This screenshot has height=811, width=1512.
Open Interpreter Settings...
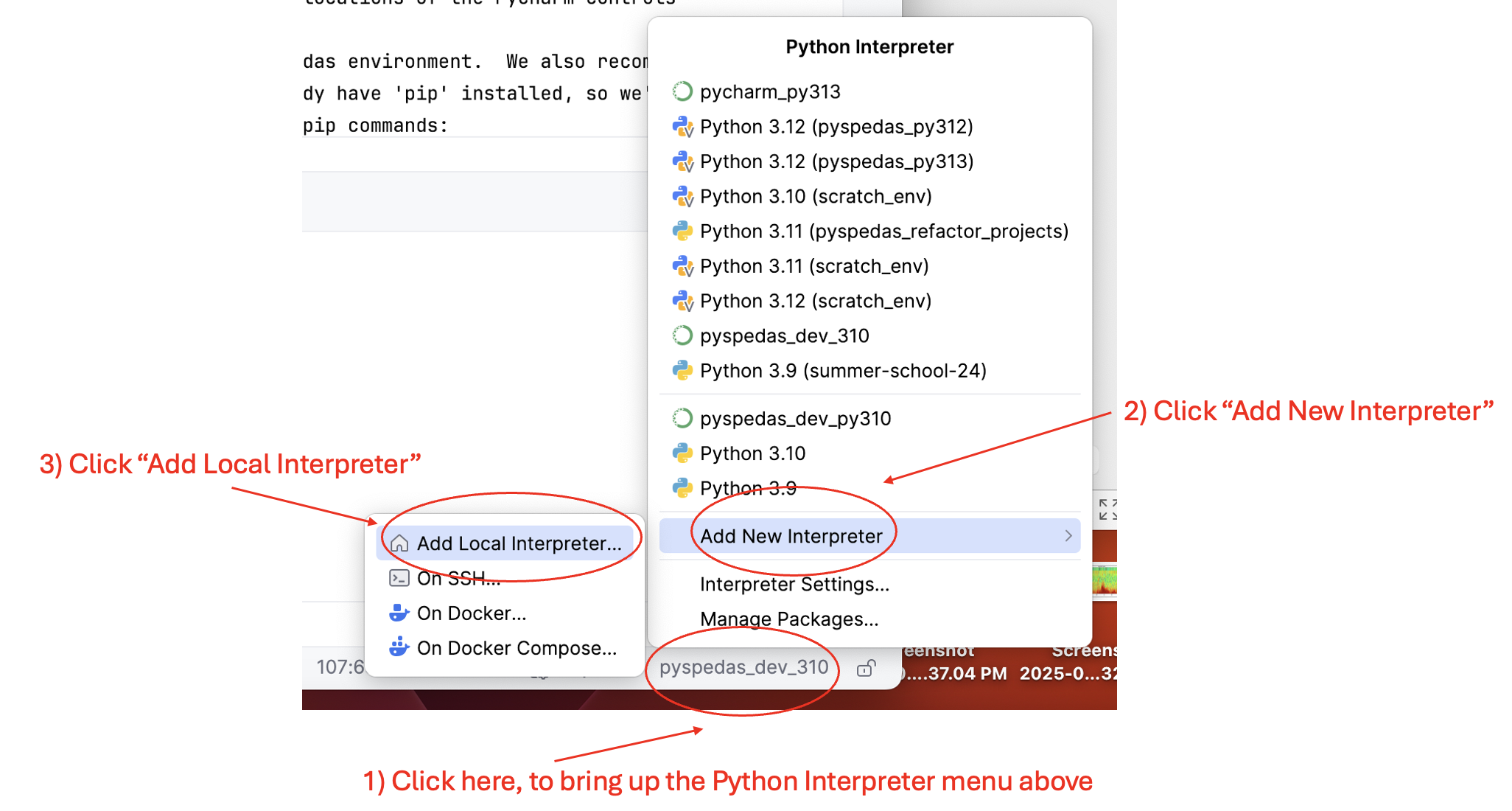point(869,585)
